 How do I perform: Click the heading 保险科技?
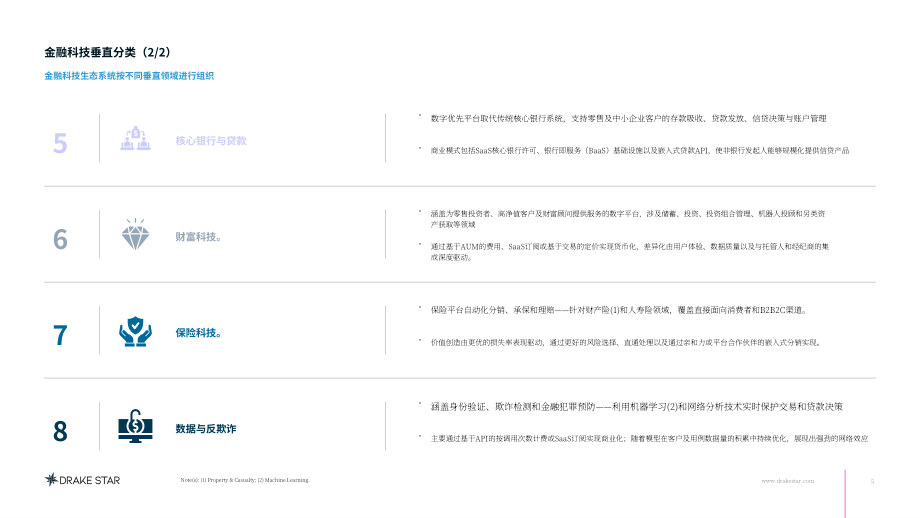pos(198,333)
